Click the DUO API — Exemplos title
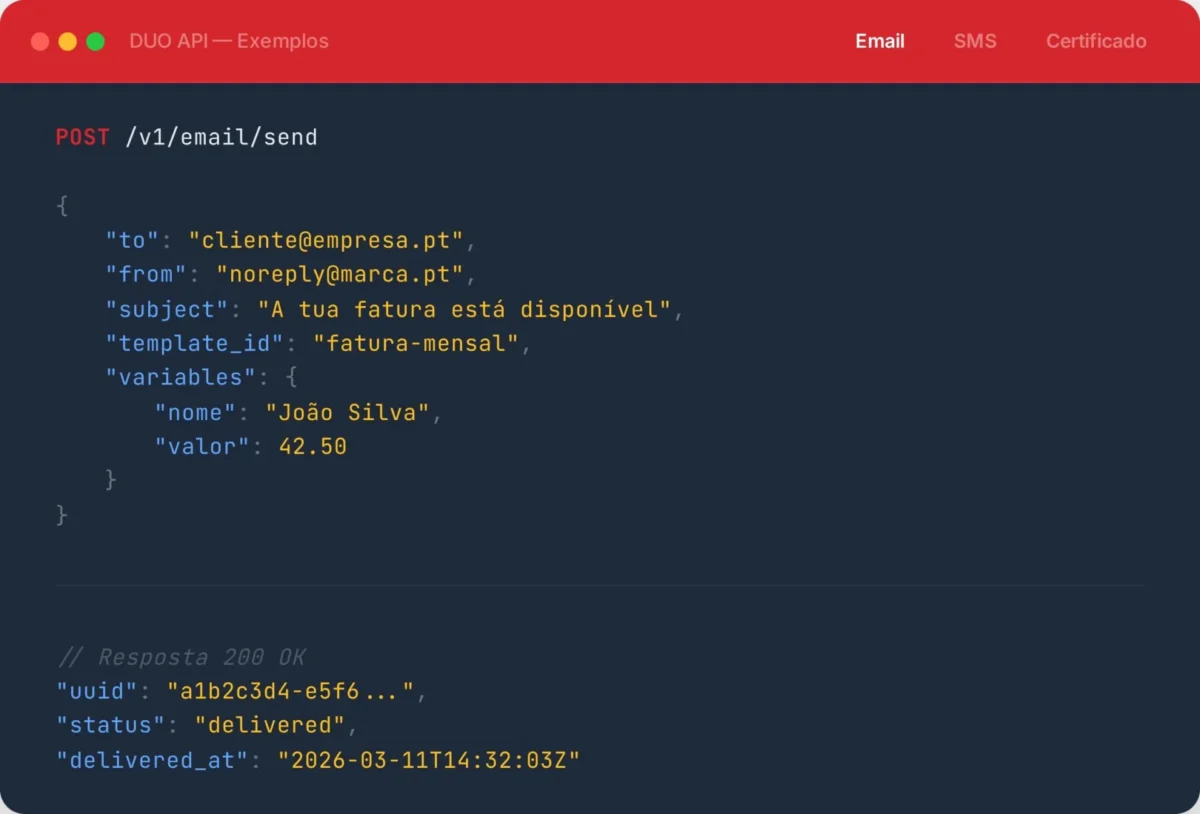This screenshot has height=814, width=1200. (229, 41)
